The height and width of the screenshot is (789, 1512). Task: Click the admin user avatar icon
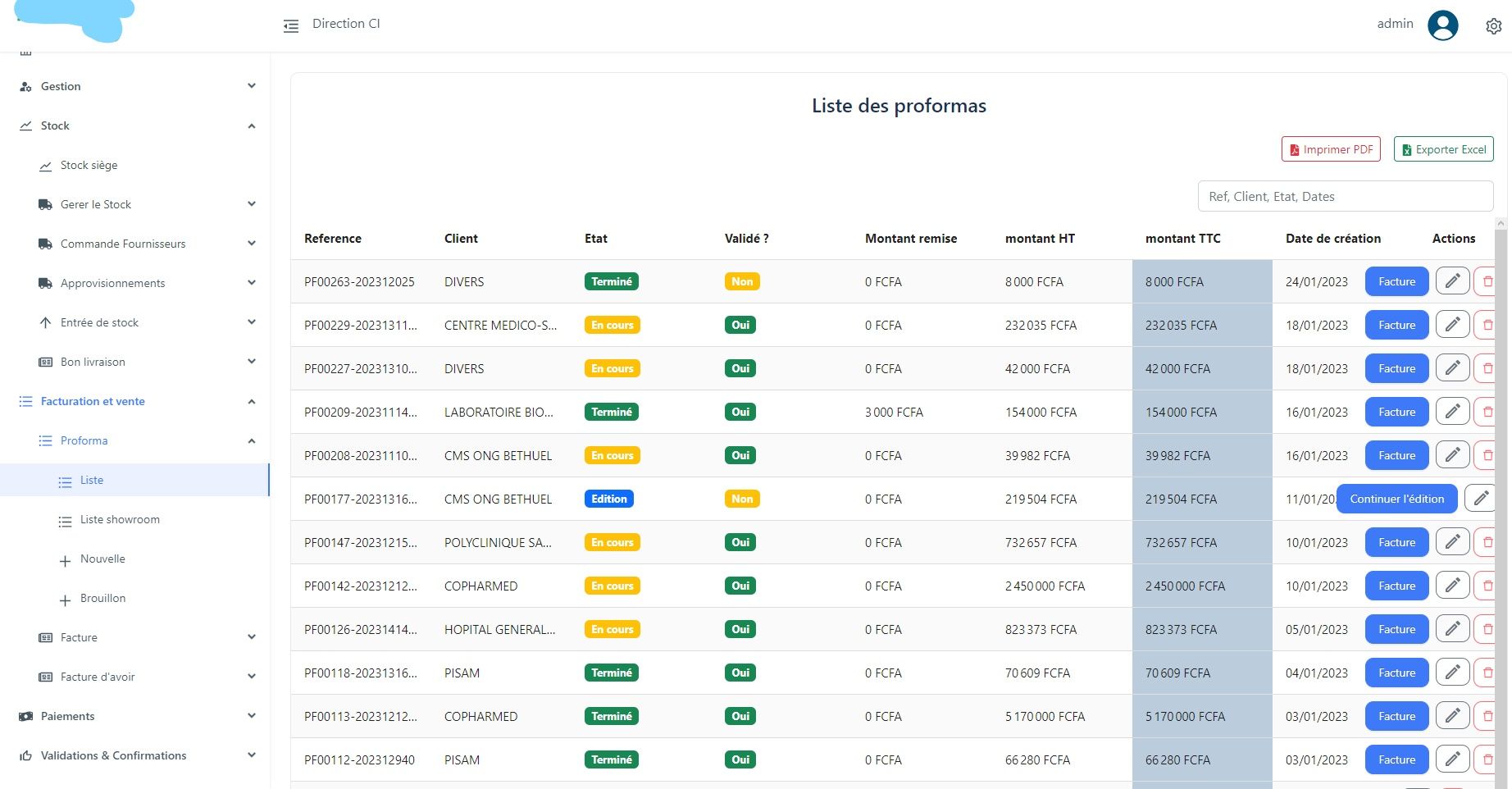(x=1442, y=25)
